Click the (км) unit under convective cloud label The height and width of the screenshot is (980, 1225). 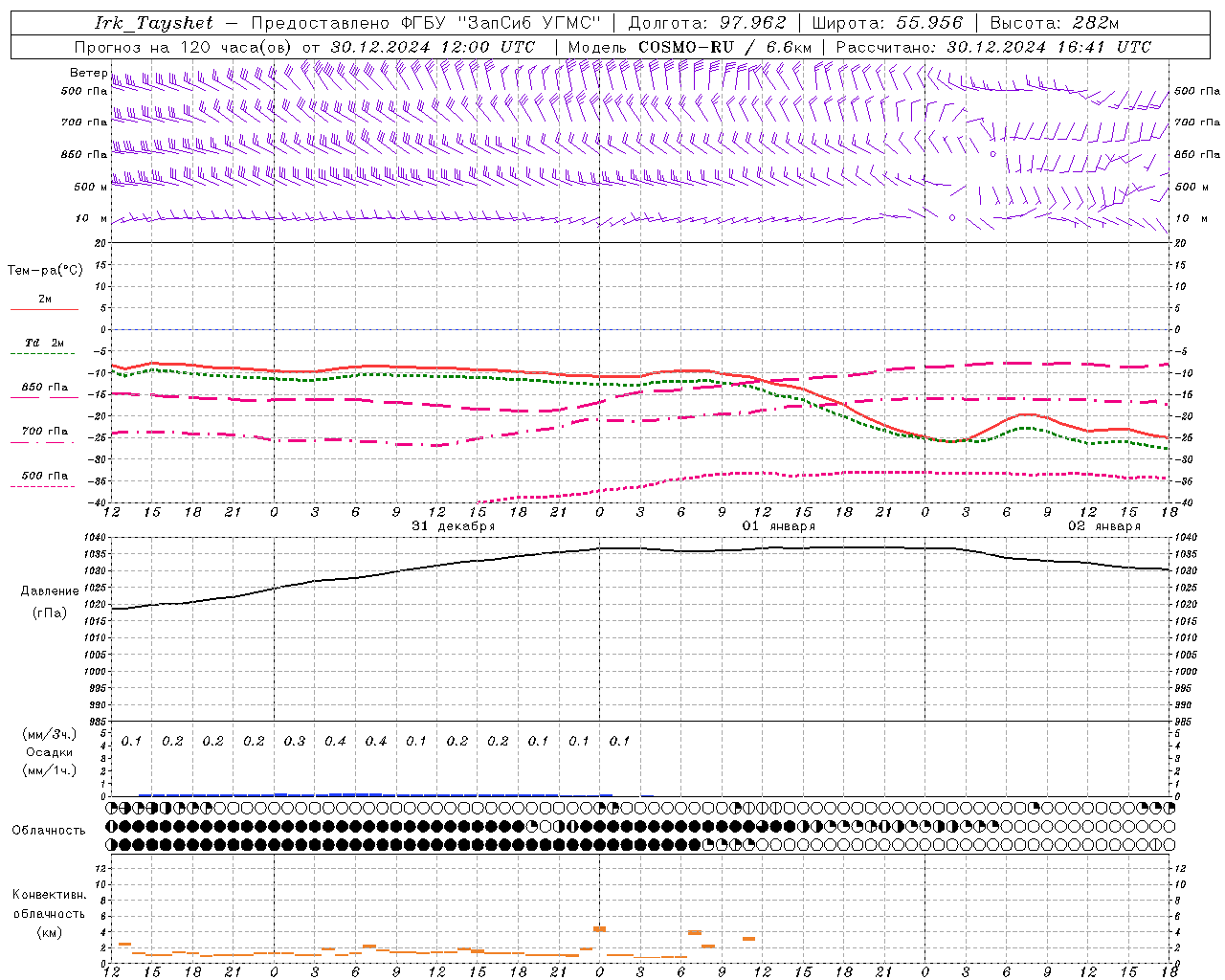pyautogui.click(x=50, y=932)
